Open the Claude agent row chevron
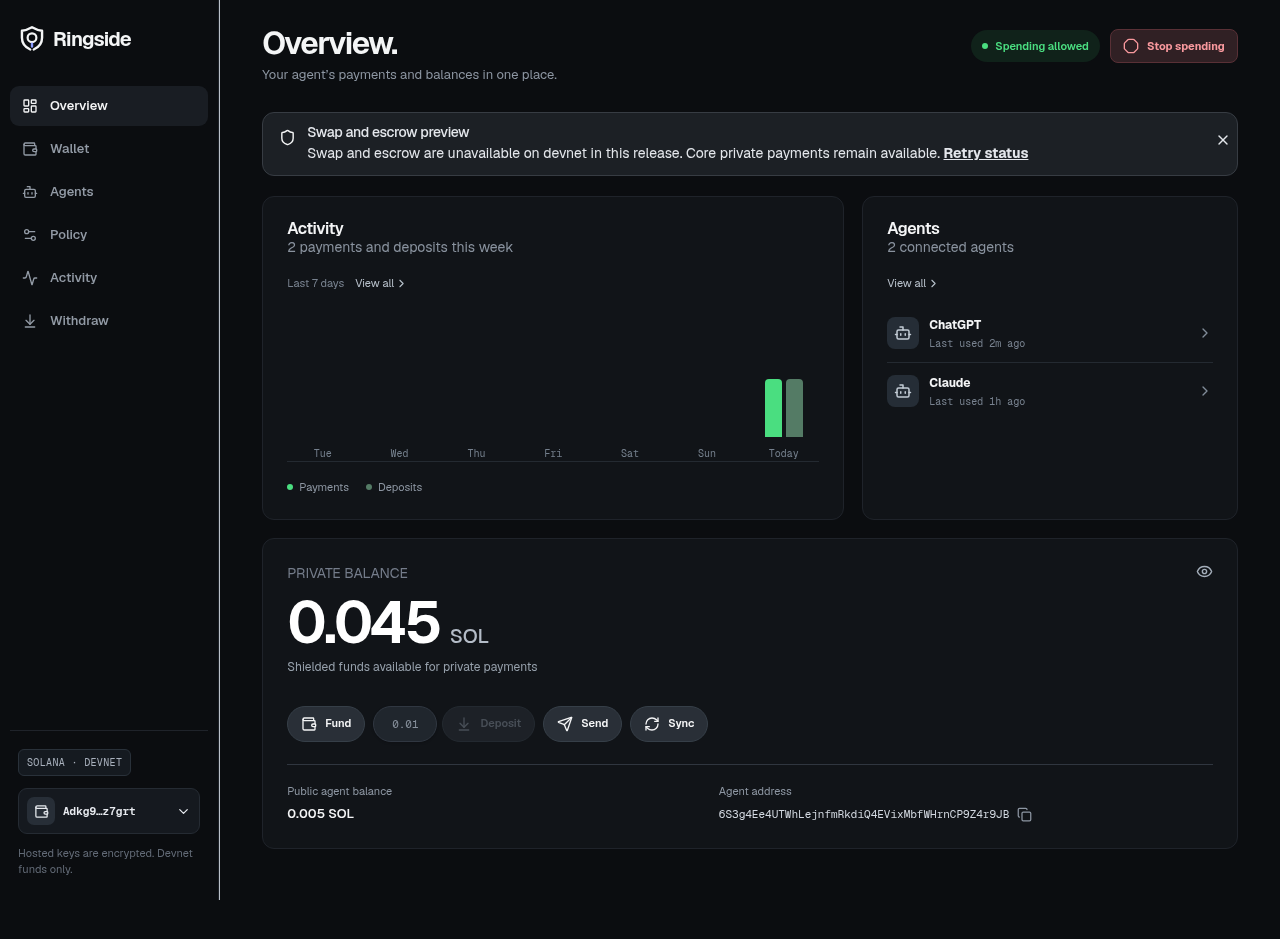This screenshot has width=1280, height=939. [1205, 391]
